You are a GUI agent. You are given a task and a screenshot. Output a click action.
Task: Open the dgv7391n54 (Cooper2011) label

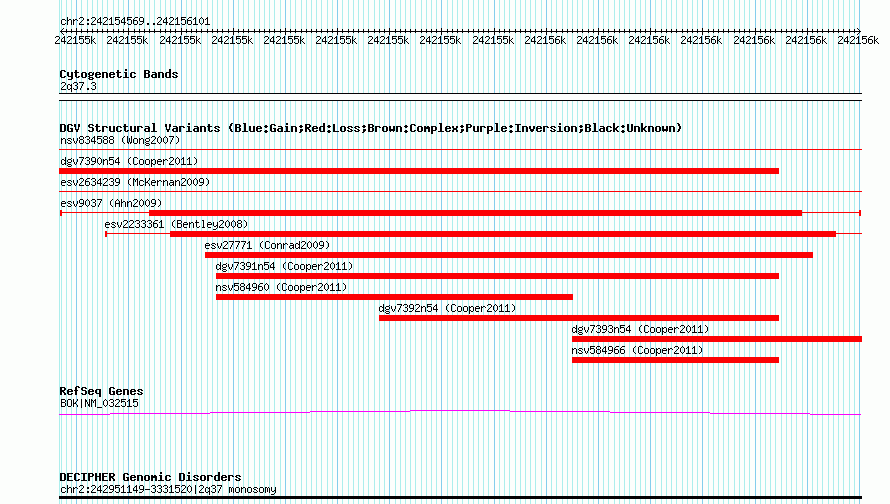point(284,266)
